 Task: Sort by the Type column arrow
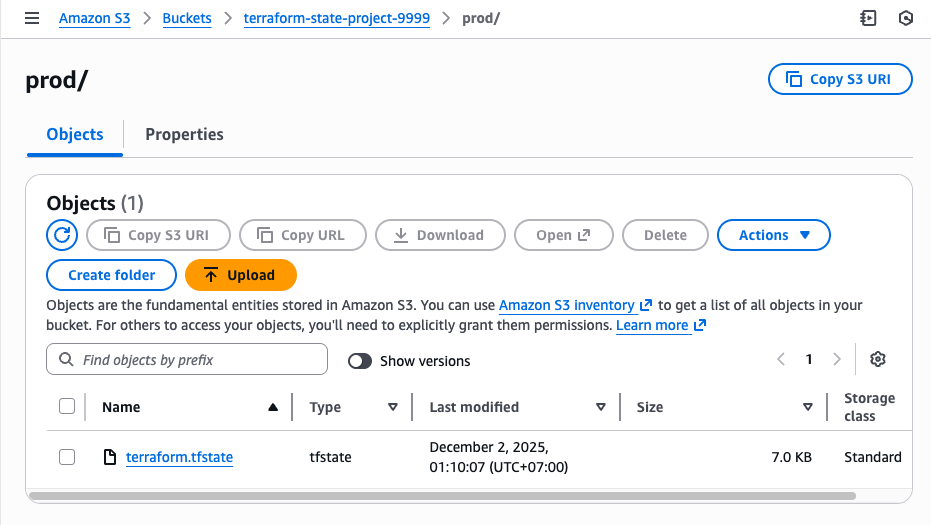[x=393, y=407]
